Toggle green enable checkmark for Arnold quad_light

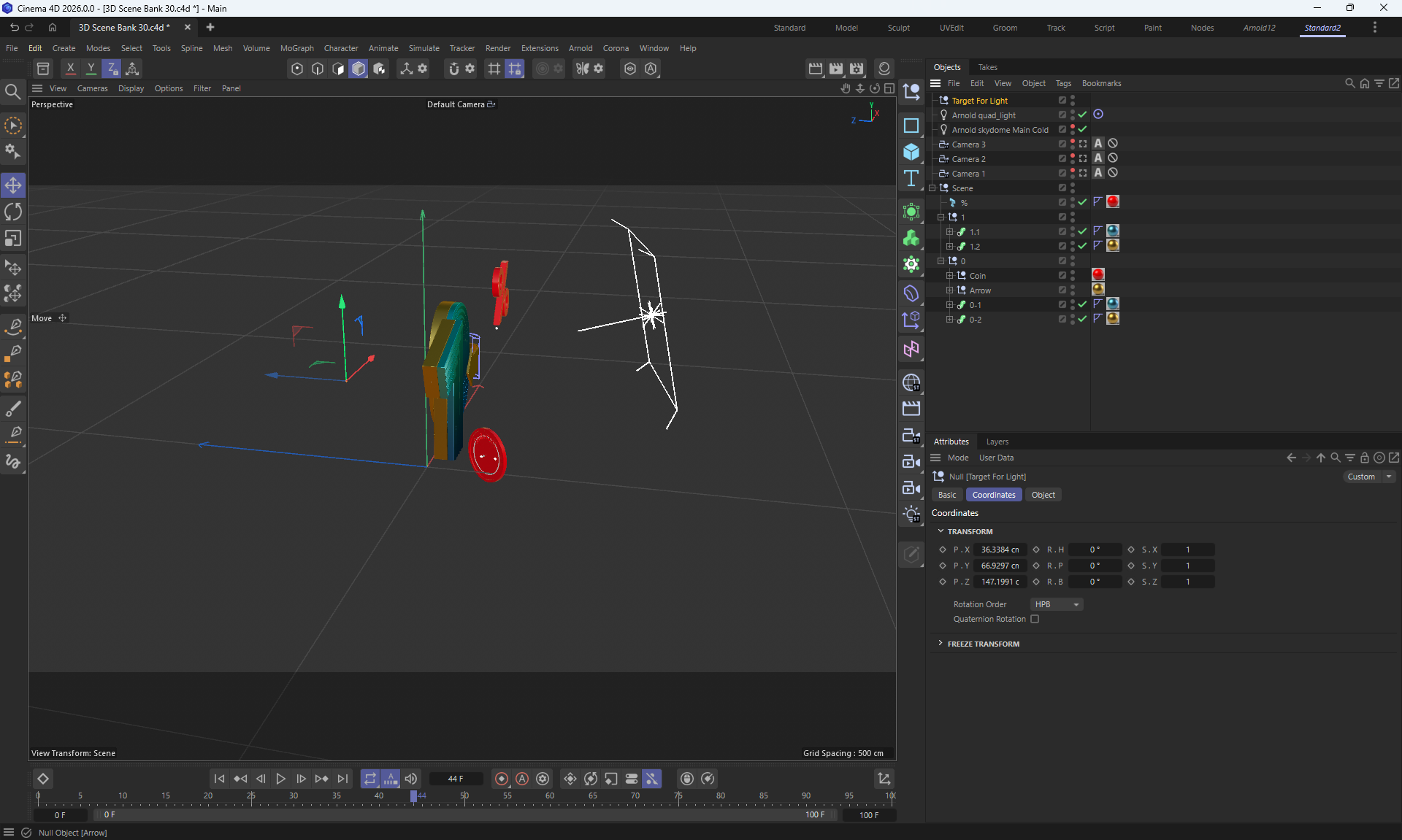point(1083,115)
